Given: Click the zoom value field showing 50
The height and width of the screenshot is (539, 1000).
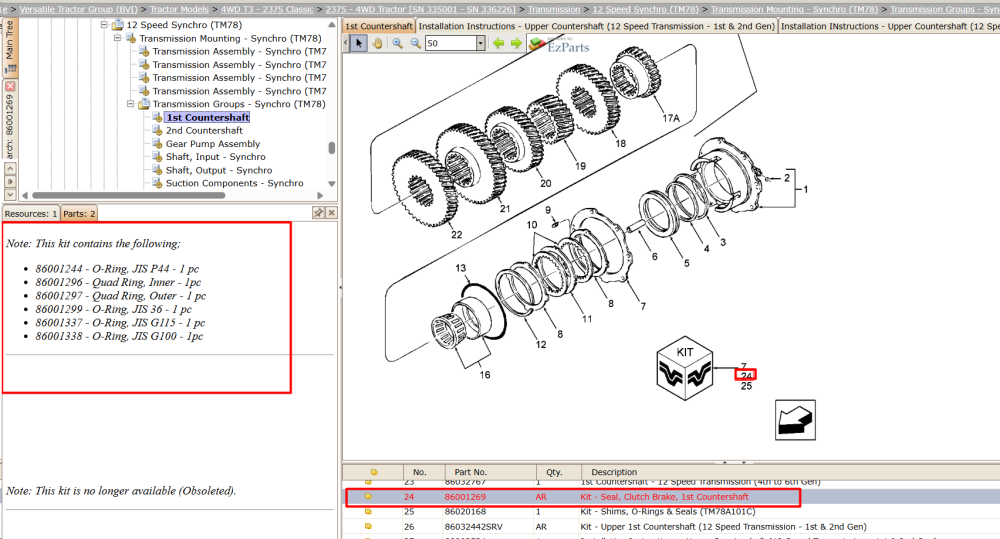Looking at the screenshot, I should [450, 43].
